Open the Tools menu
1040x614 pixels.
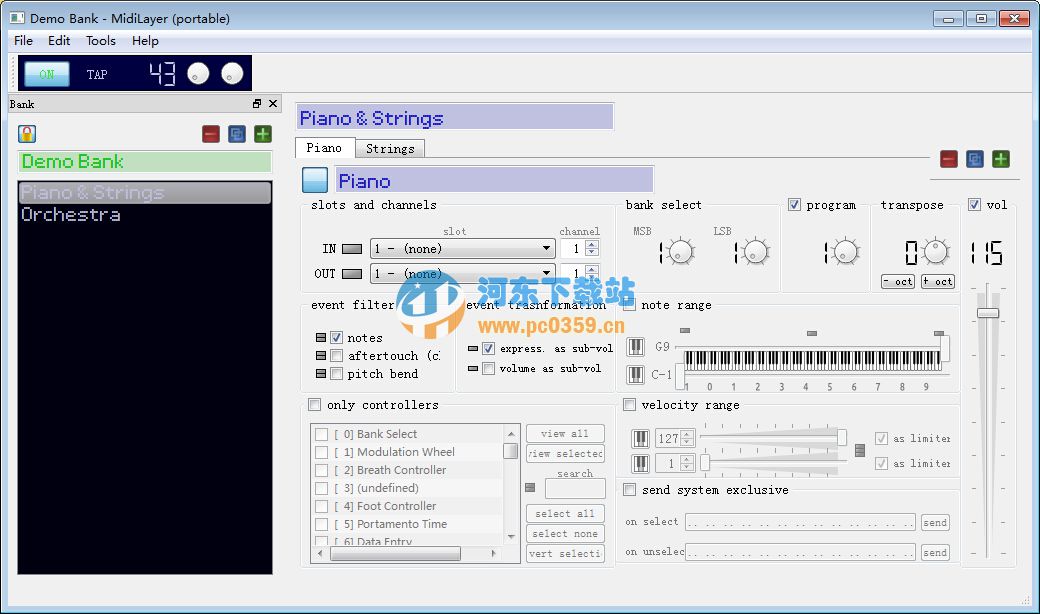[100, 41]
